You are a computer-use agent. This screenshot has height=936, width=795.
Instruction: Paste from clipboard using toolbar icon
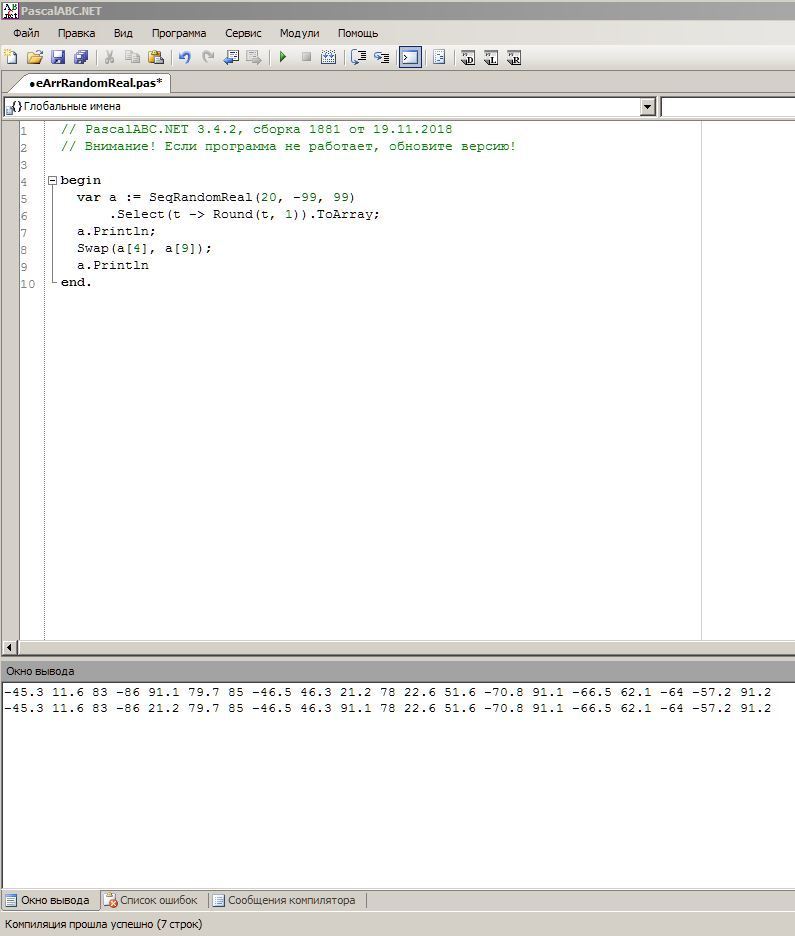156,58
